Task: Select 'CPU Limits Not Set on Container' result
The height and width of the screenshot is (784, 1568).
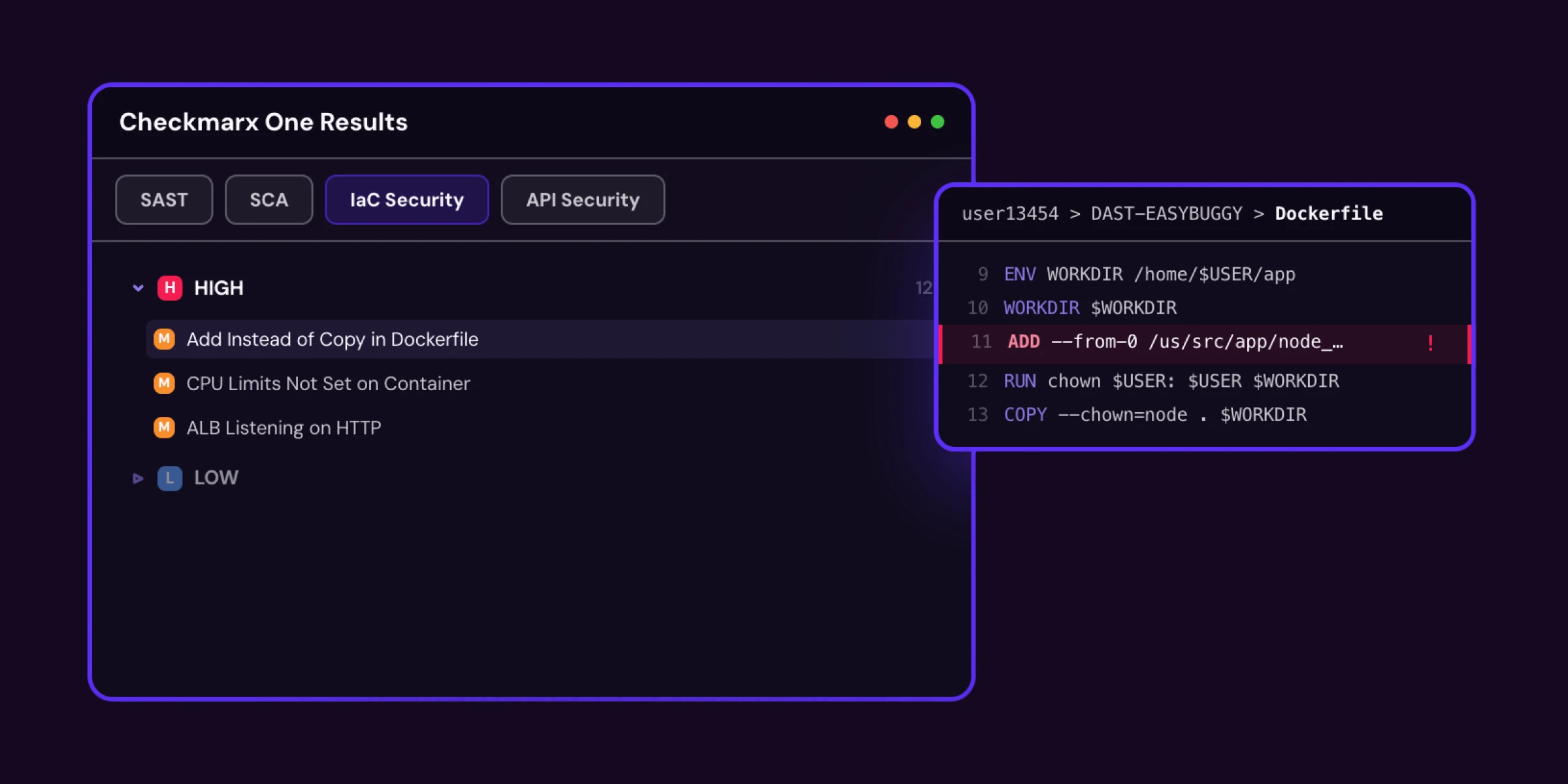Action: pyautogui.click(x=328, y=384)
